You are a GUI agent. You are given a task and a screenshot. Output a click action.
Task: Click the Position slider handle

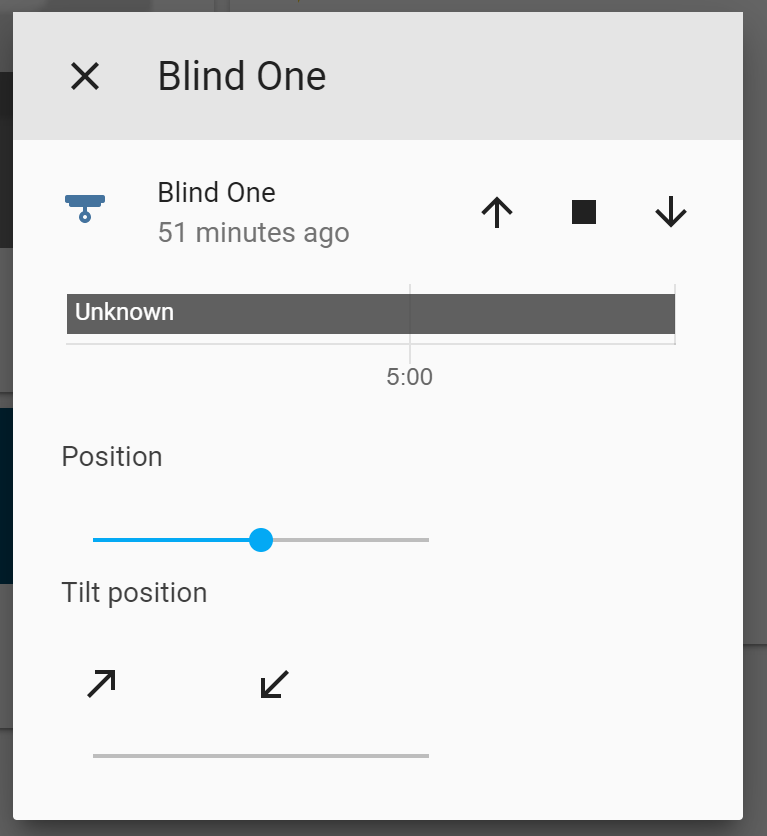[x=261, y=540]
